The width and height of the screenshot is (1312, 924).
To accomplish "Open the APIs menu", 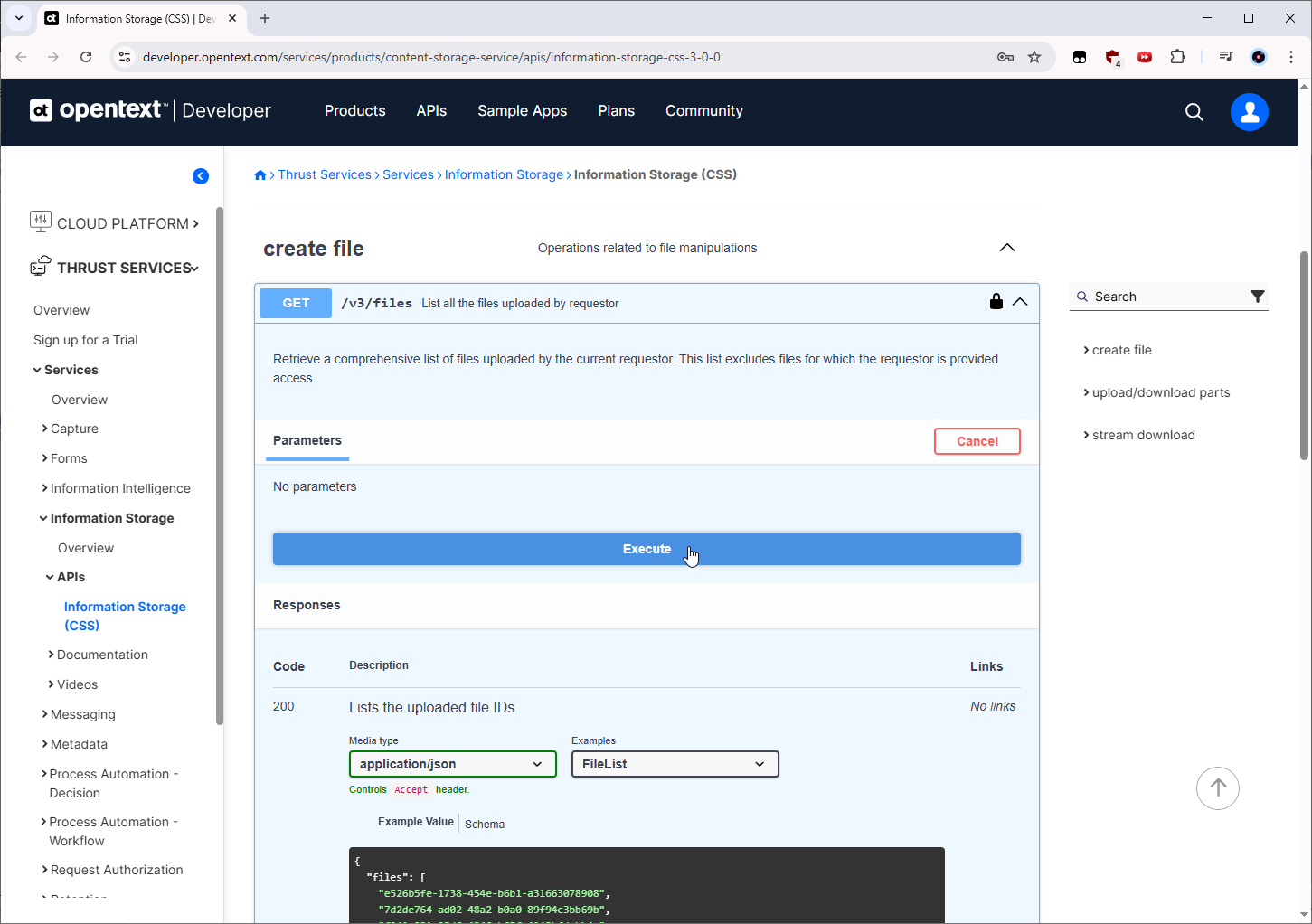I will 431,111.
